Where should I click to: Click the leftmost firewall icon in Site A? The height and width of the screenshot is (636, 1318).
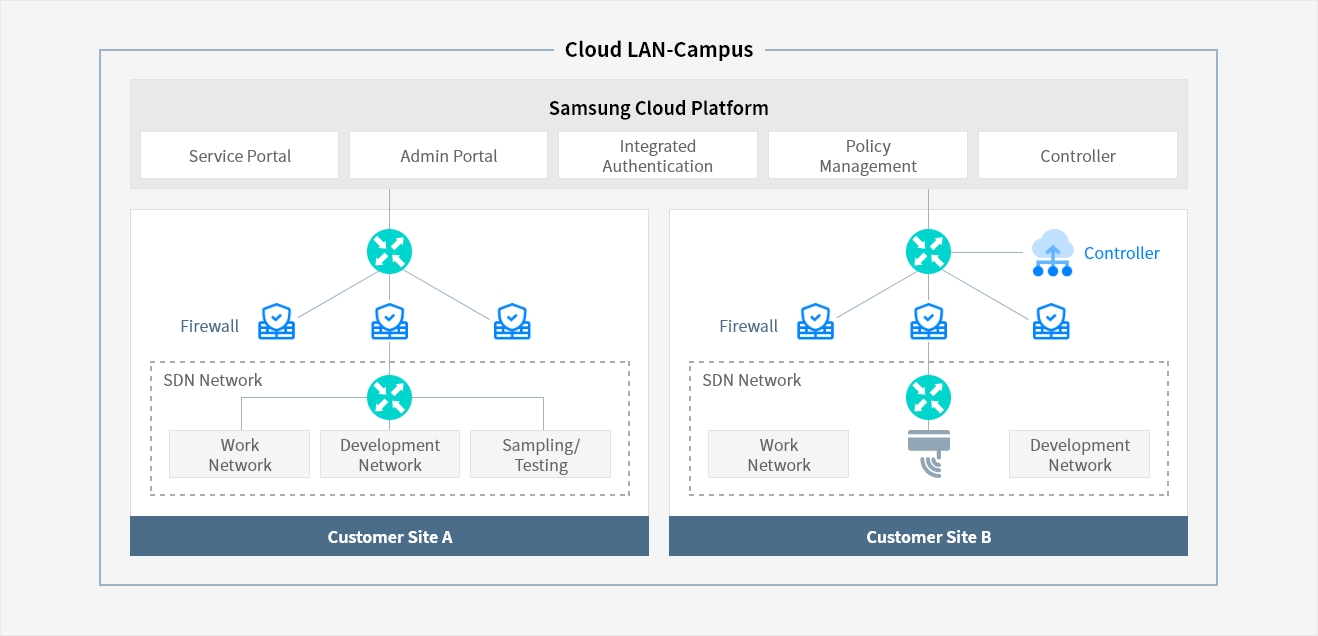276,322
